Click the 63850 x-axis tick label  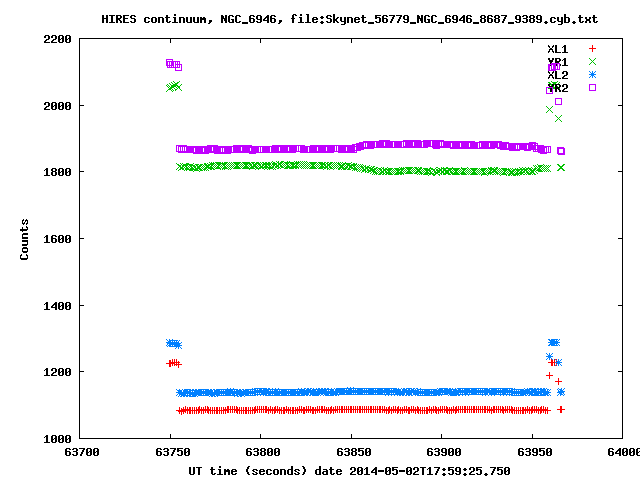click(x=353, y=452)
